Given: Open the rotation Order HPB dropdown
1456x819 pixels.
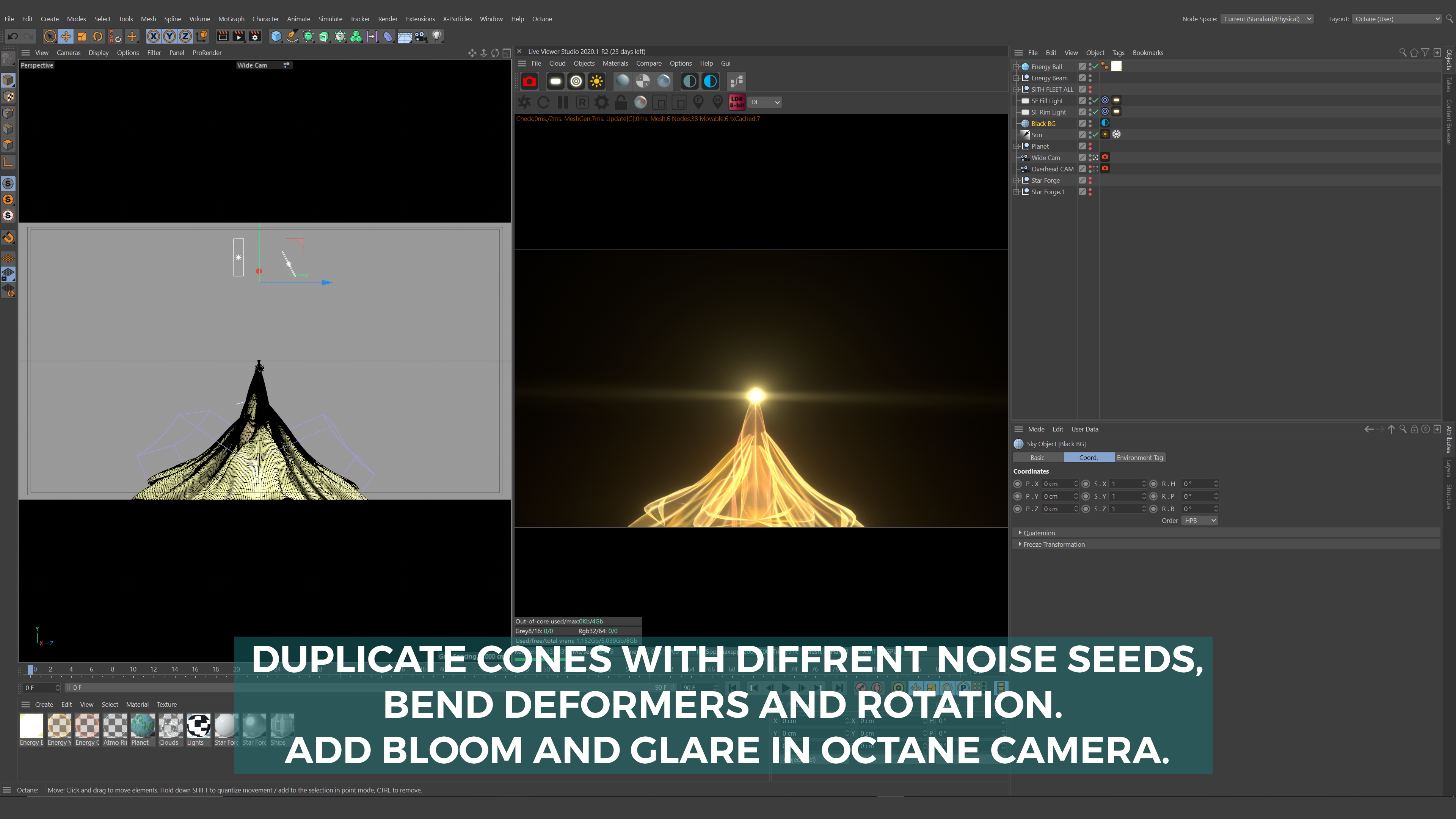Looking at the screenshot, I should (1199, 521).
